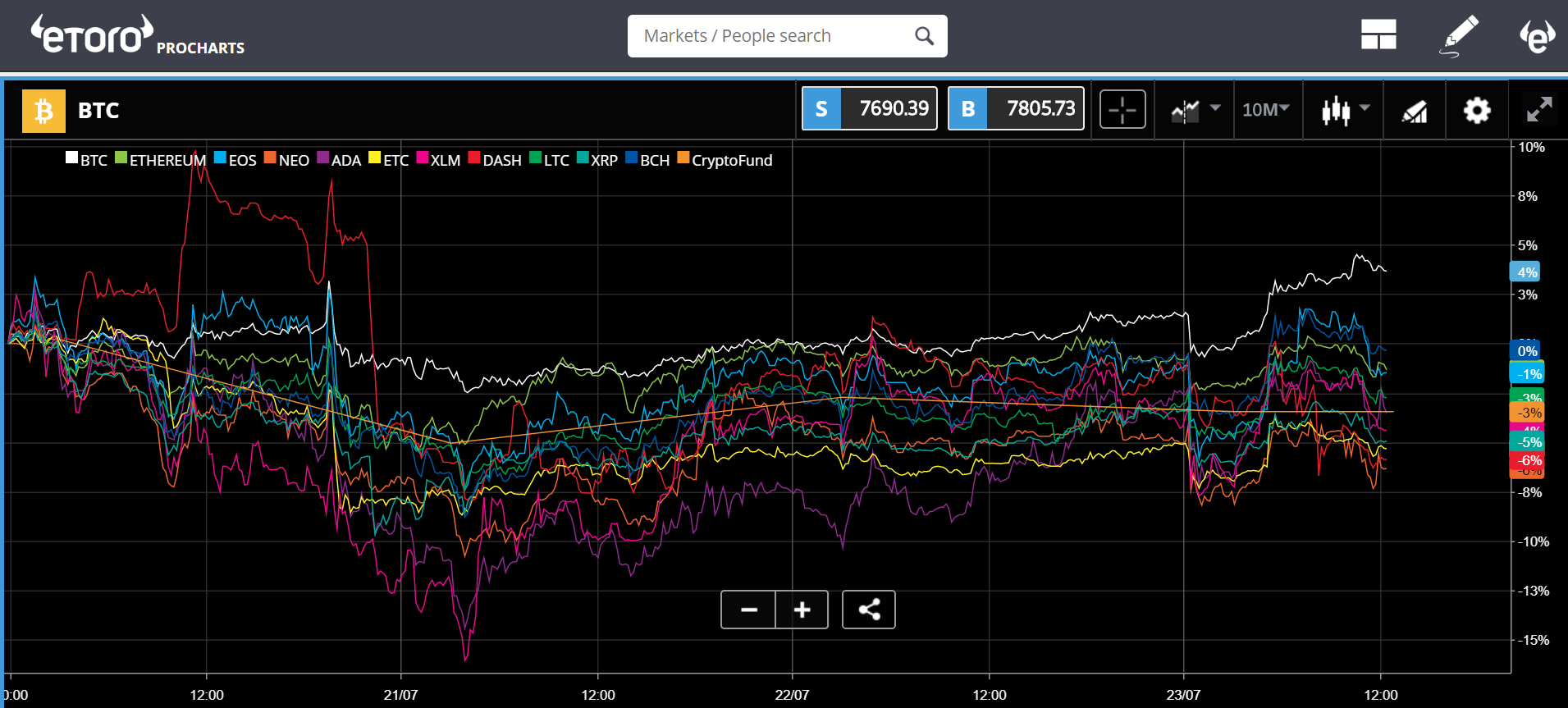Select the pencil drawing tool icon
The width and height of the screenshot is (1568, 708).
coord(1460,35)
